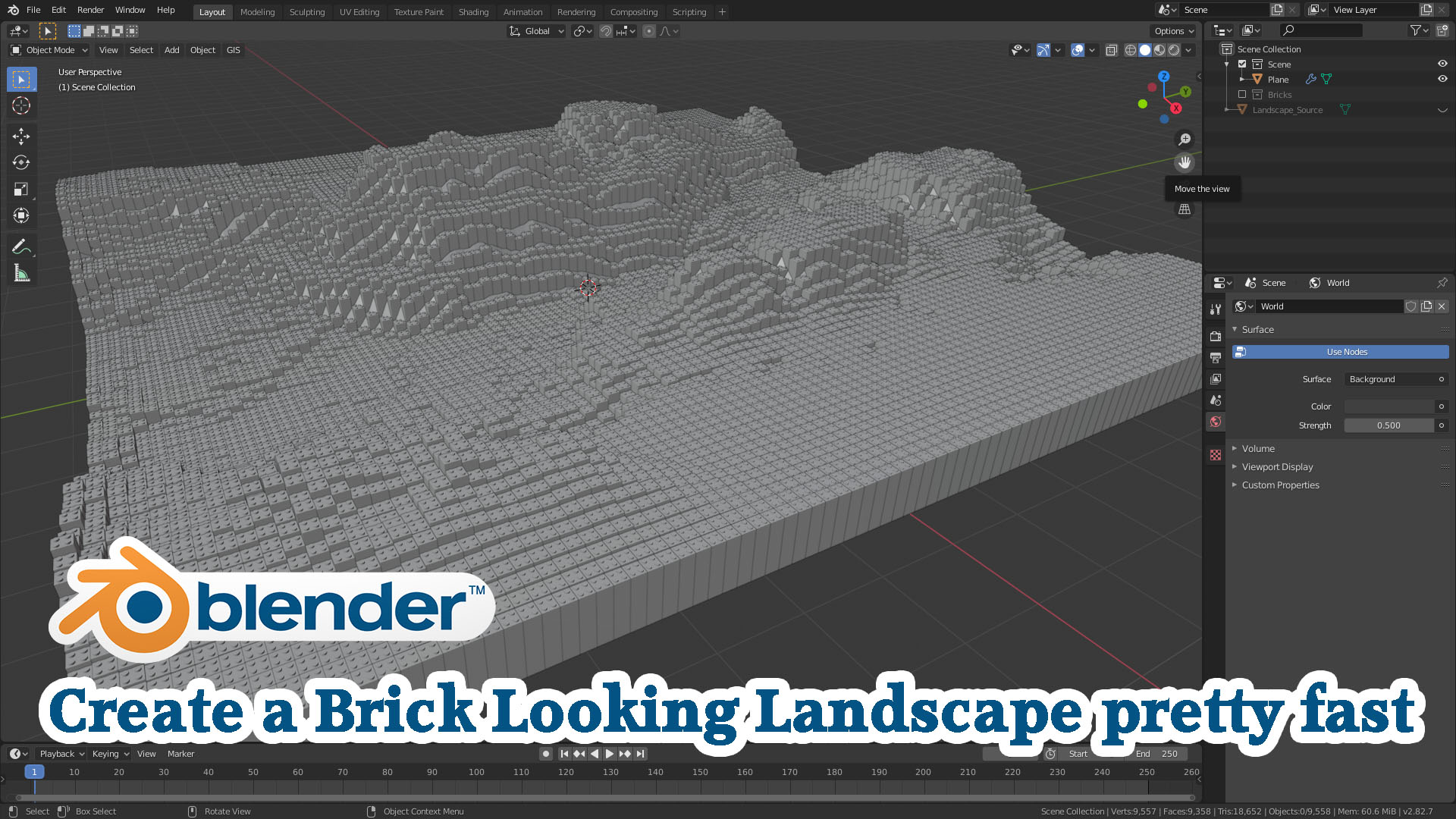The width and height of the screenshot is (1456, 819).
Task: Switch to rendered viewport shading
Action: [x=1174, y=50]
